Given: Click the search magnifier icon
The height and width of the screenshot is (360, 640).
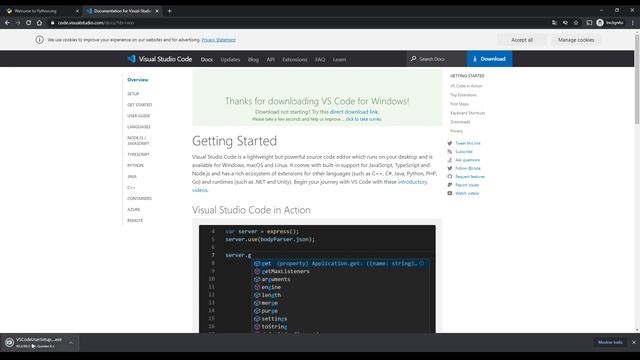Looking at the screenshot, I should tap(413, 59).
